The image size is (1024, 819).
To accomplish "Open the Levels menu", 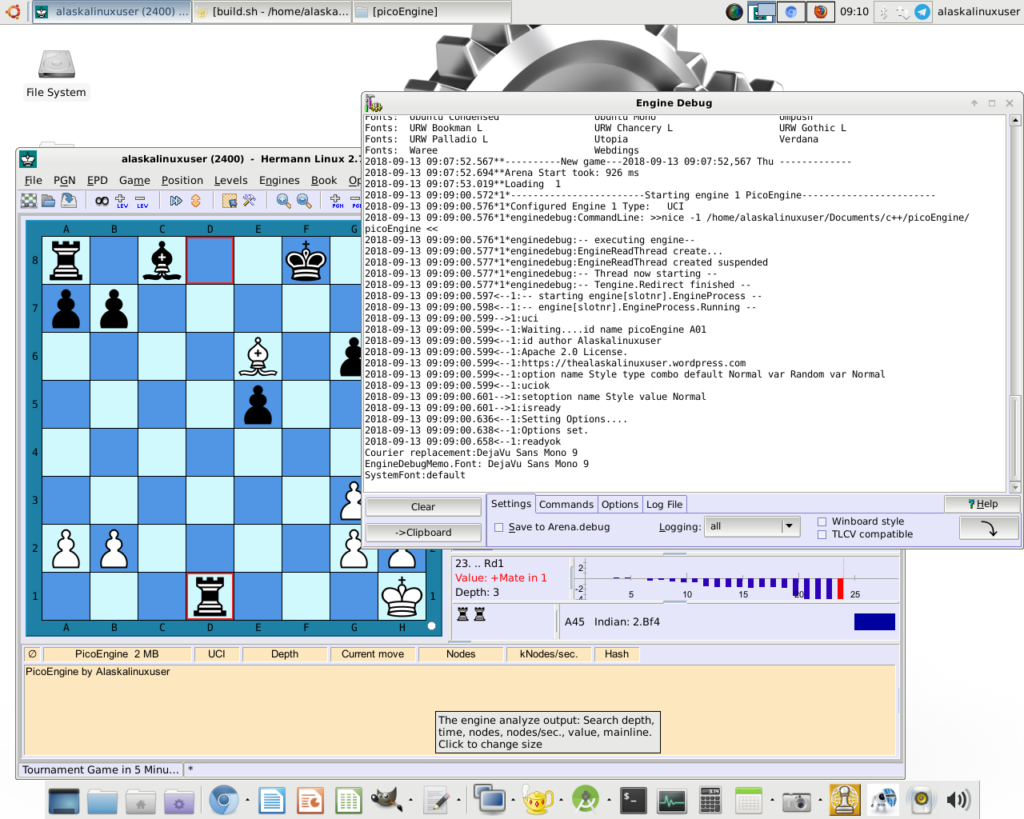I will pyautogui.click(x=231, y=181).
